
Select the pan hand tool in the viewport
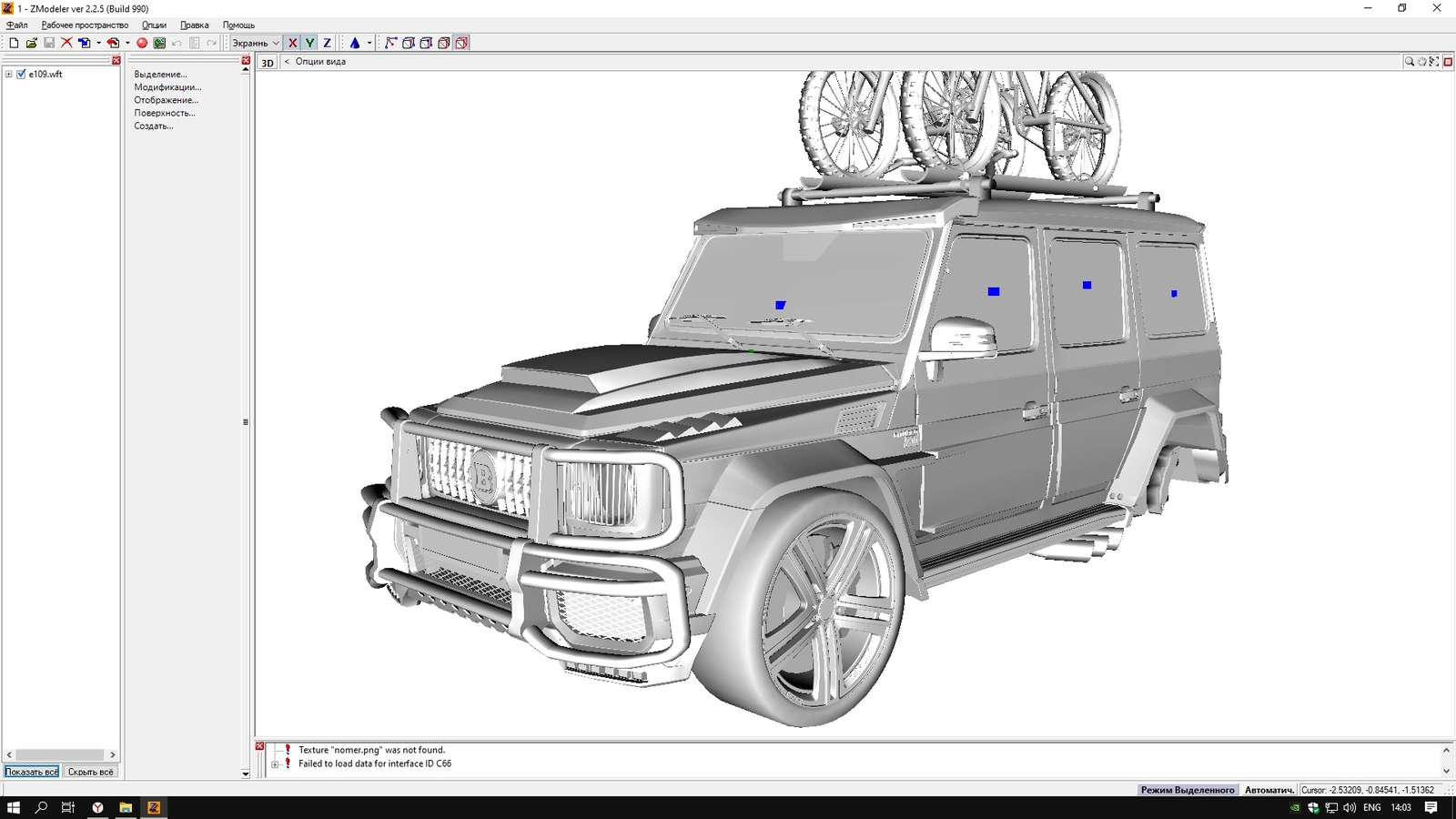point(1421,62)
